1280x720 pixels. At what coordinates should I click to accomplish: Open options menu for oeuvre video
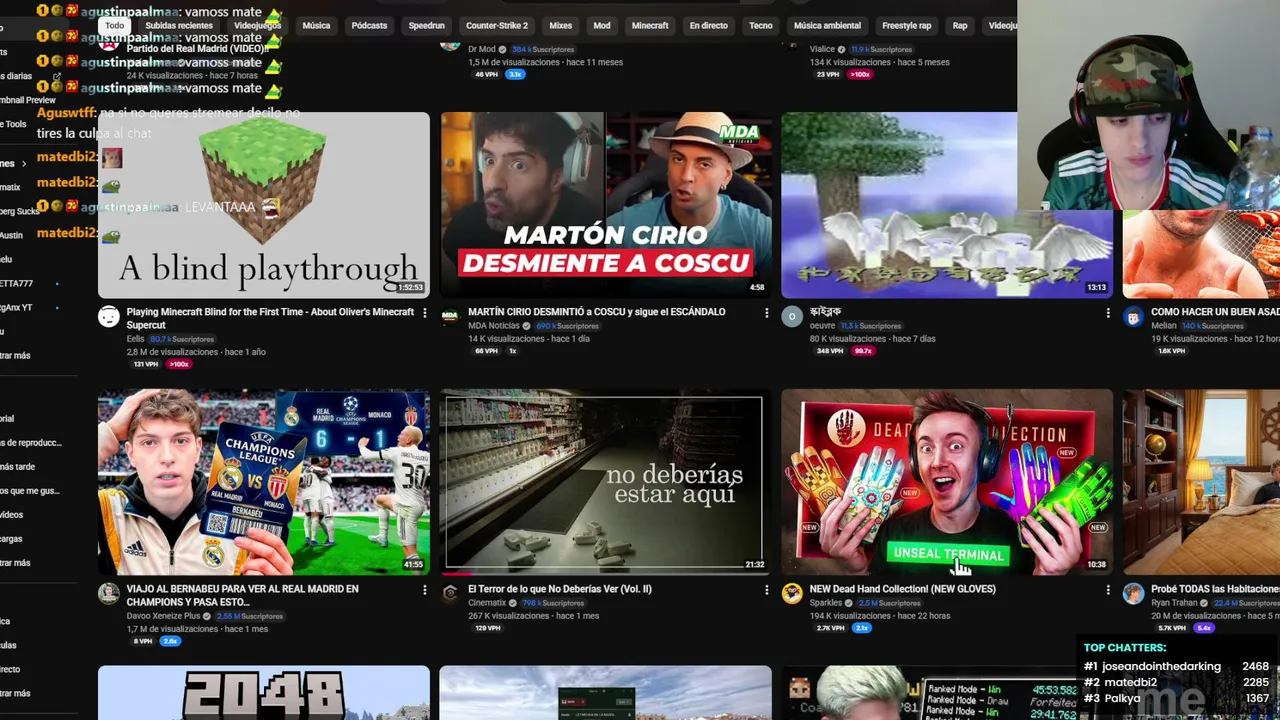tap(1107, 313)
